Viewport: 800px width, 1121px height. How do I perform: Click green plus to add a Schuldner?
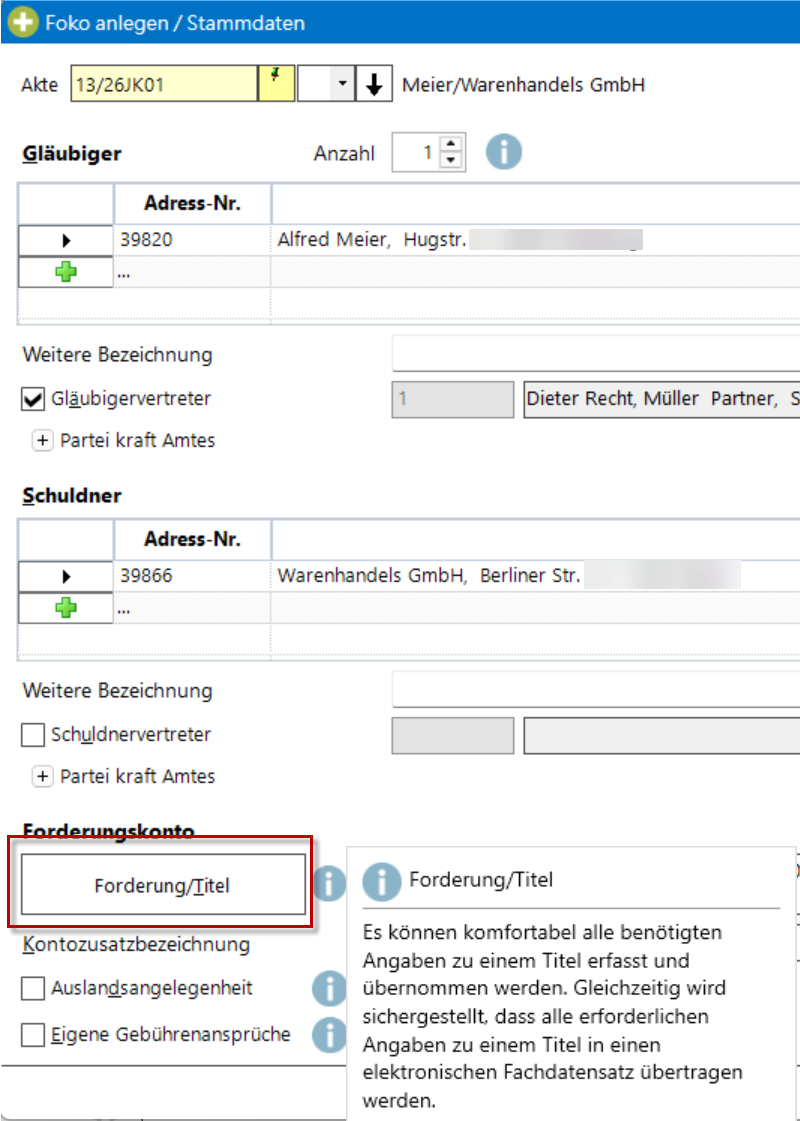click(66, 607)
